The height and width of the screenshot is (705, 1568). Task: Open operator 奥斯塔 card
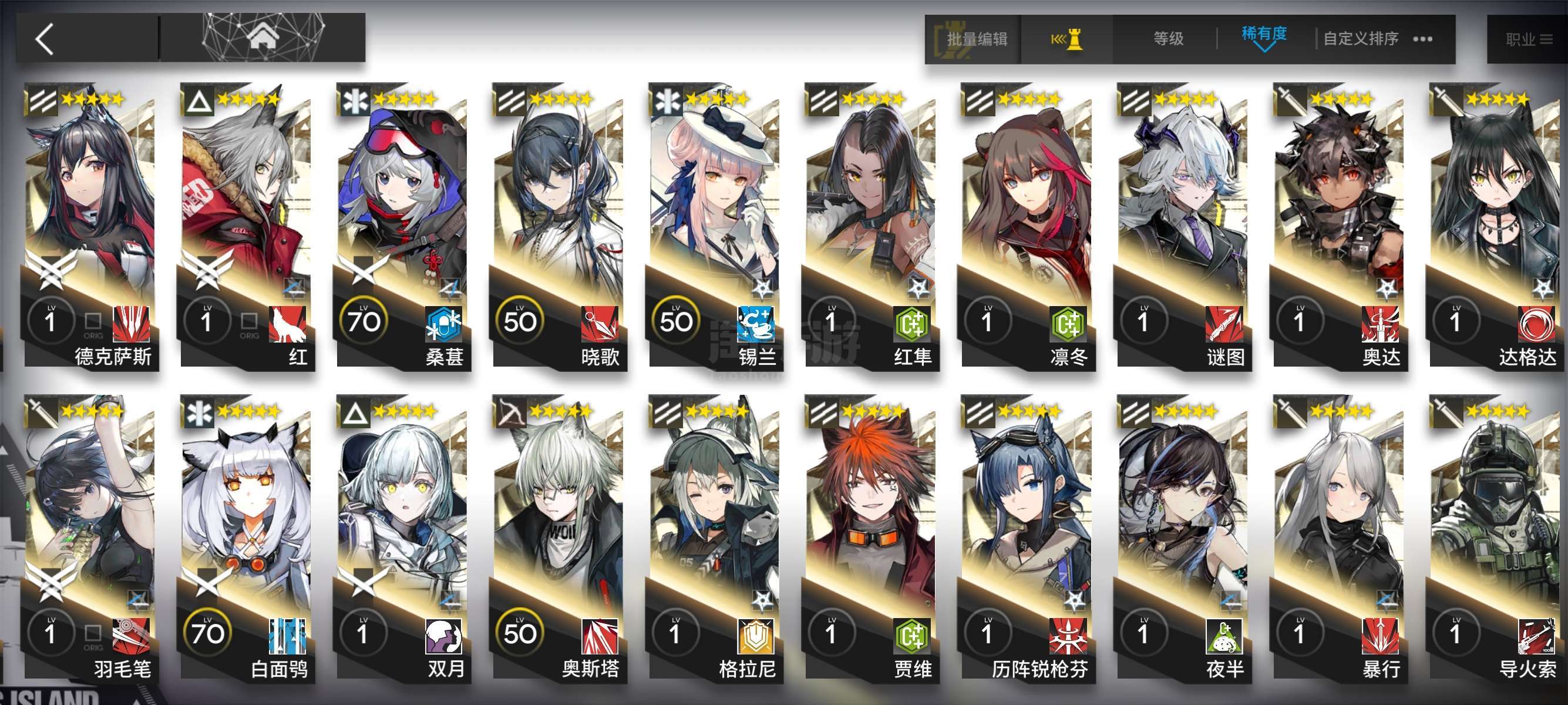(x=558, y=538)
